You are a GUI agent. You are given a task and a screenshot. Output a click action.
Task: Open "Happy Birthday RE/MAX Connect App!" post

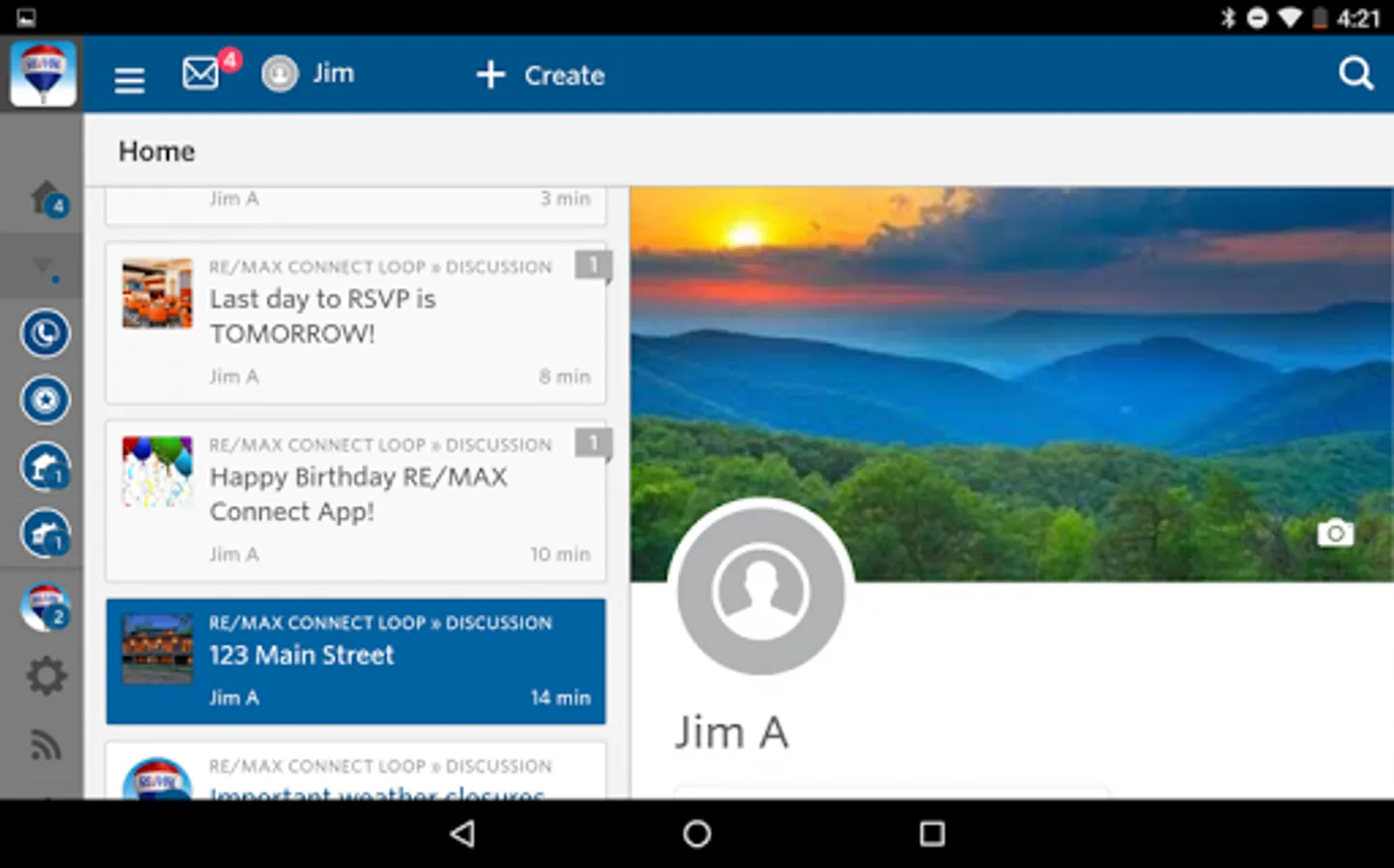[x=356, y=501]
